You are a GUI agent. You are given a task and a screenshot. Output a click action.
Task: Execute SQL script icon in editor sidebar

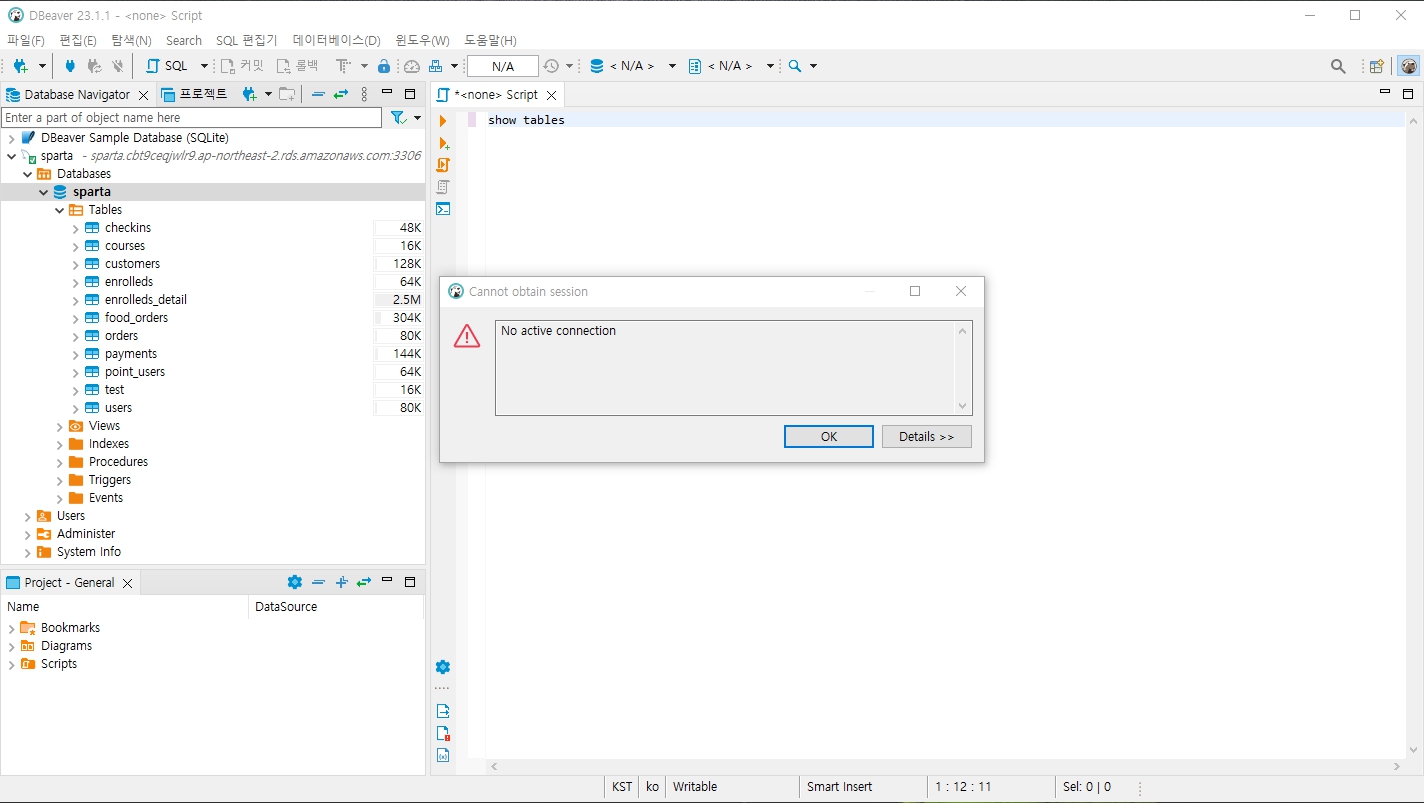click(x=443, y=165)
